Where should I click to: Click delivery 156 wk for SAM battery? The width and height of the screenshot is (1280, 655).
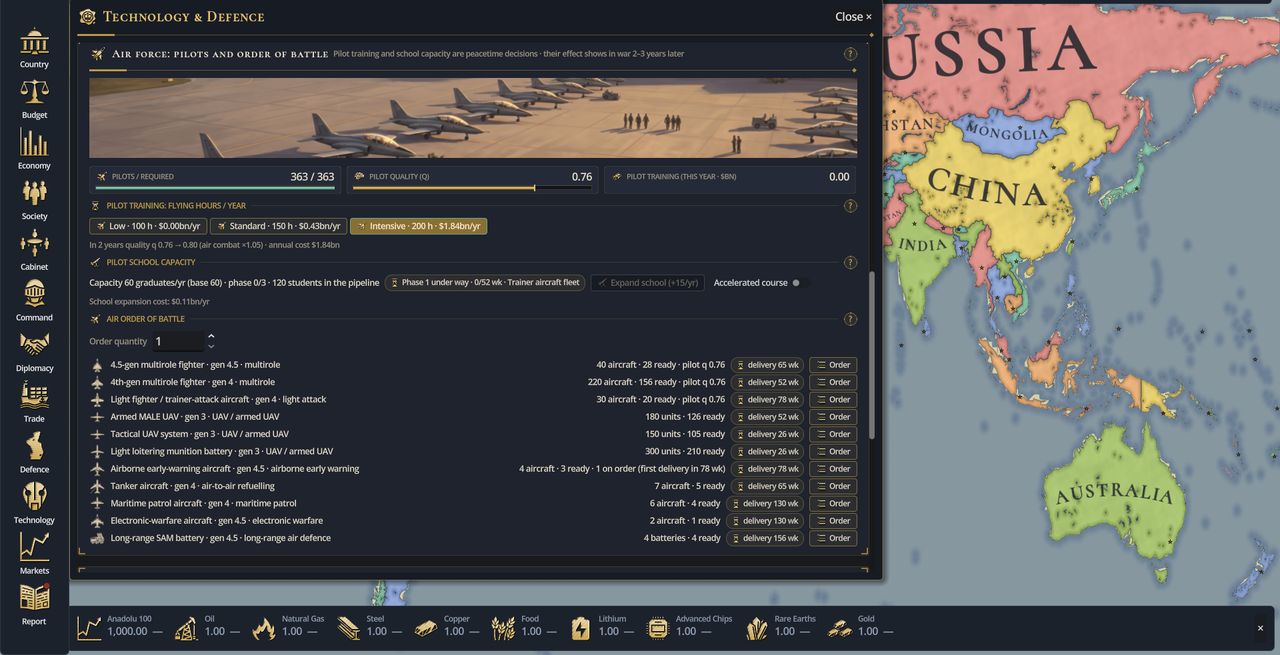[766, 538]
